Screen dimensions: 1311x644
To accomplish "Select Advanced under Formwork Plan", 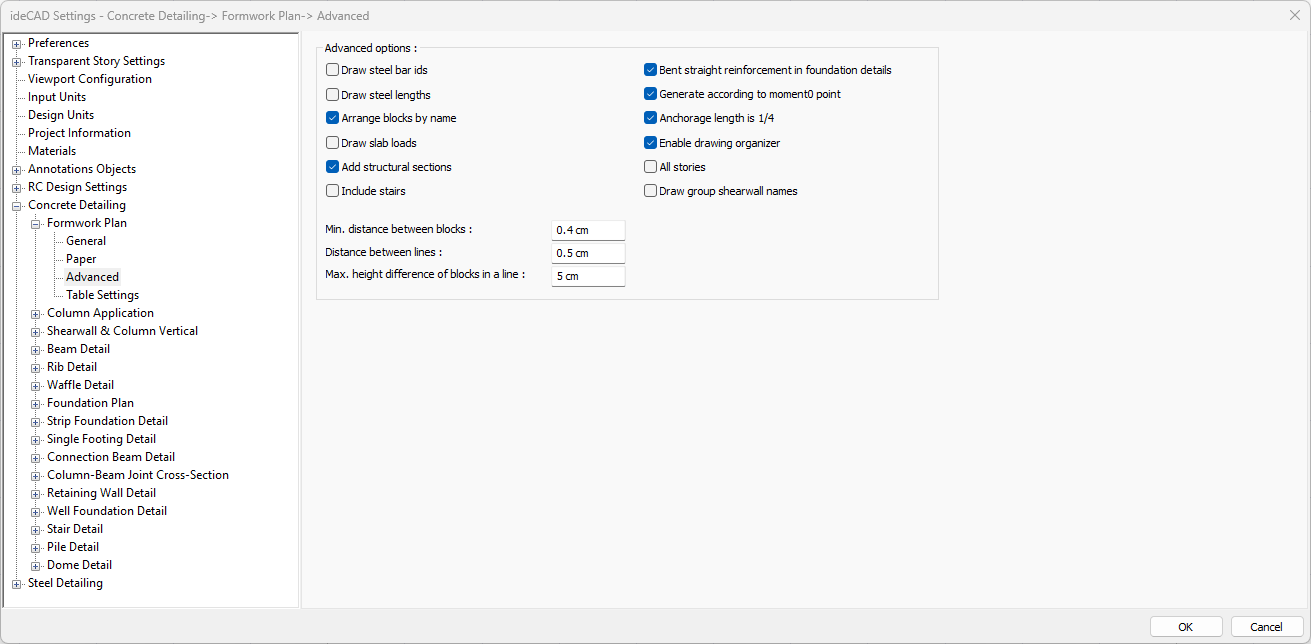I will 92,277.
